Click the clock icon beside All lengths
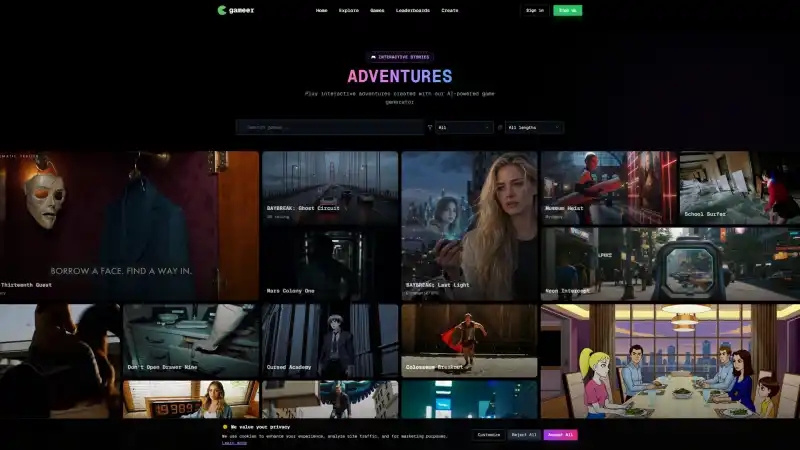The height and width of the screenshot is (450, 800). point(500,128)
